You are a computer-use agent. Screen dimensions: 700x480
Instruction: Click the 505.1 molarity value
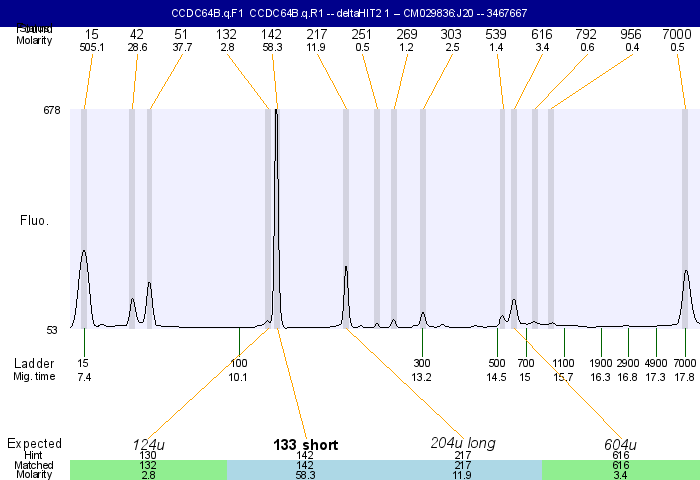pyautogui.click(x=92, y=47)
